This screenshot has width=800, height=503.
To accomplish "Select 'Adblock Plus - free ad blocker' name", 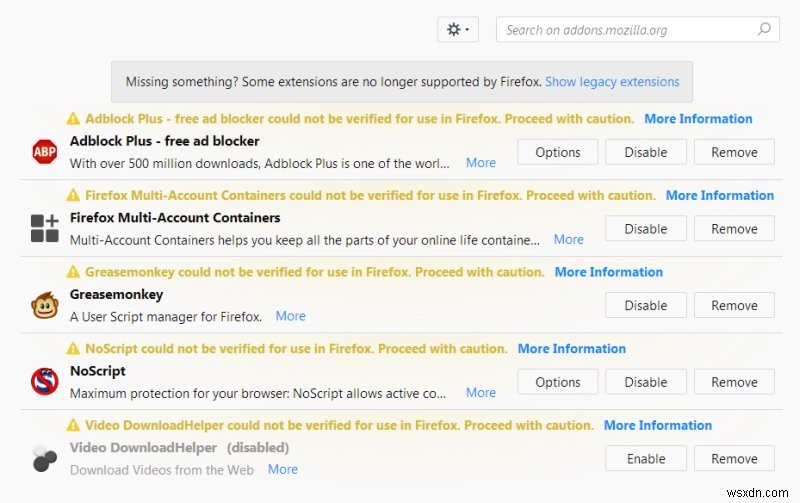I will point(164,141).
